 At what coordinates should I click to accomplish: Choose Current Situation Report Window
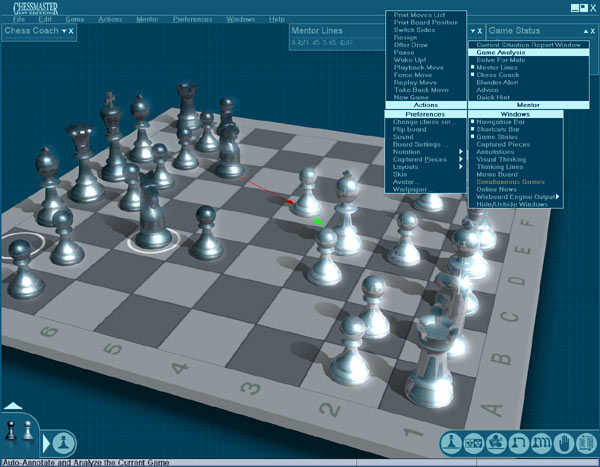coord(528,45)
